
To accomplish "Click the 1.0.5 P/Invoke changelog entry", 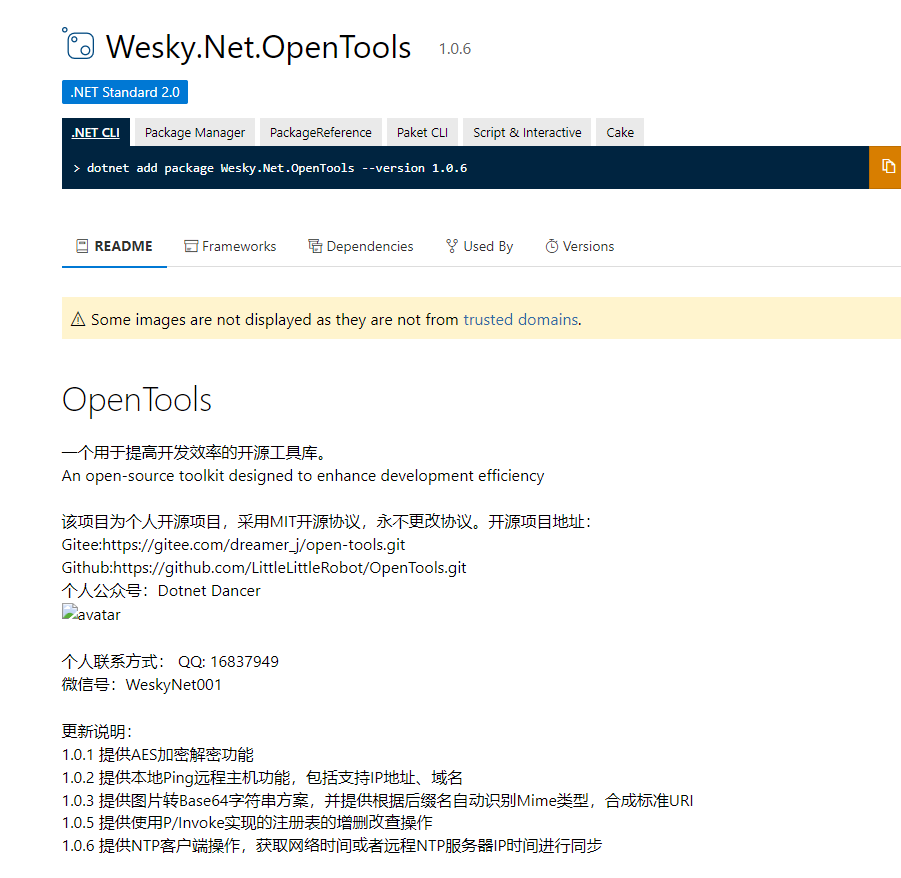I will (247, 822).
